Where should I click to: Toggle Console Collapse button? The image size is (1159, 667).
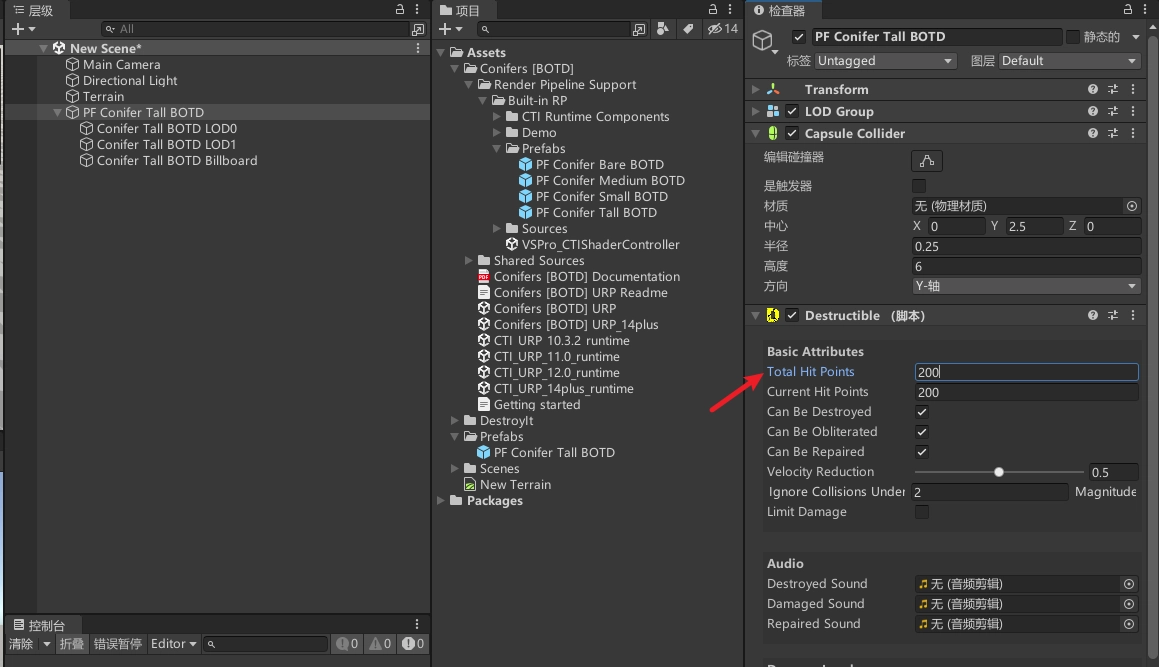point(72,644)
